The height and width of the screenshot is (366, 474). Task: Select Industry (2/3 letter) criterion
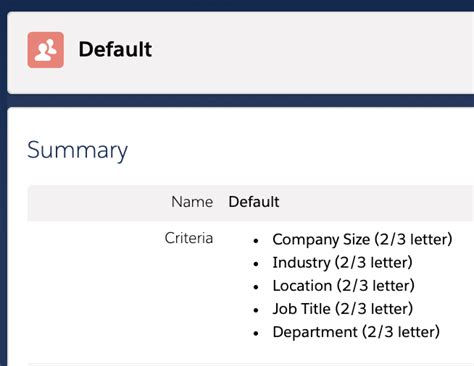[x=343, y=263]
